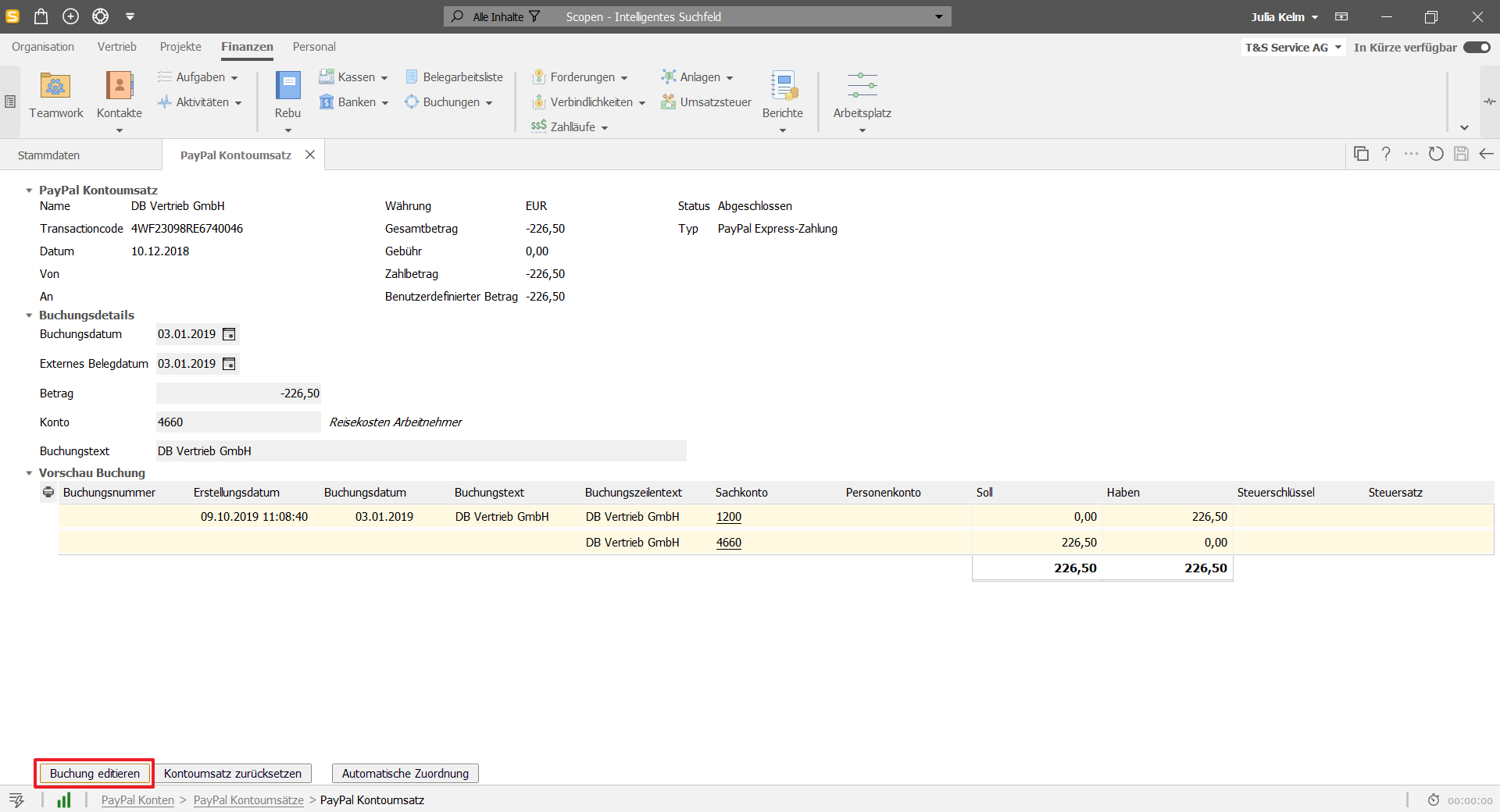Click the messages icon next to Julia Kelm

pos(1341,16)
